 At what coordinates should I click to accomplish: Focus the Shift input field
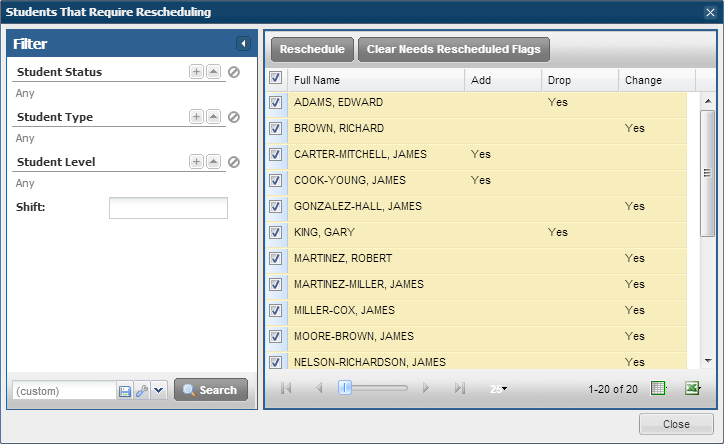point(168,208)
